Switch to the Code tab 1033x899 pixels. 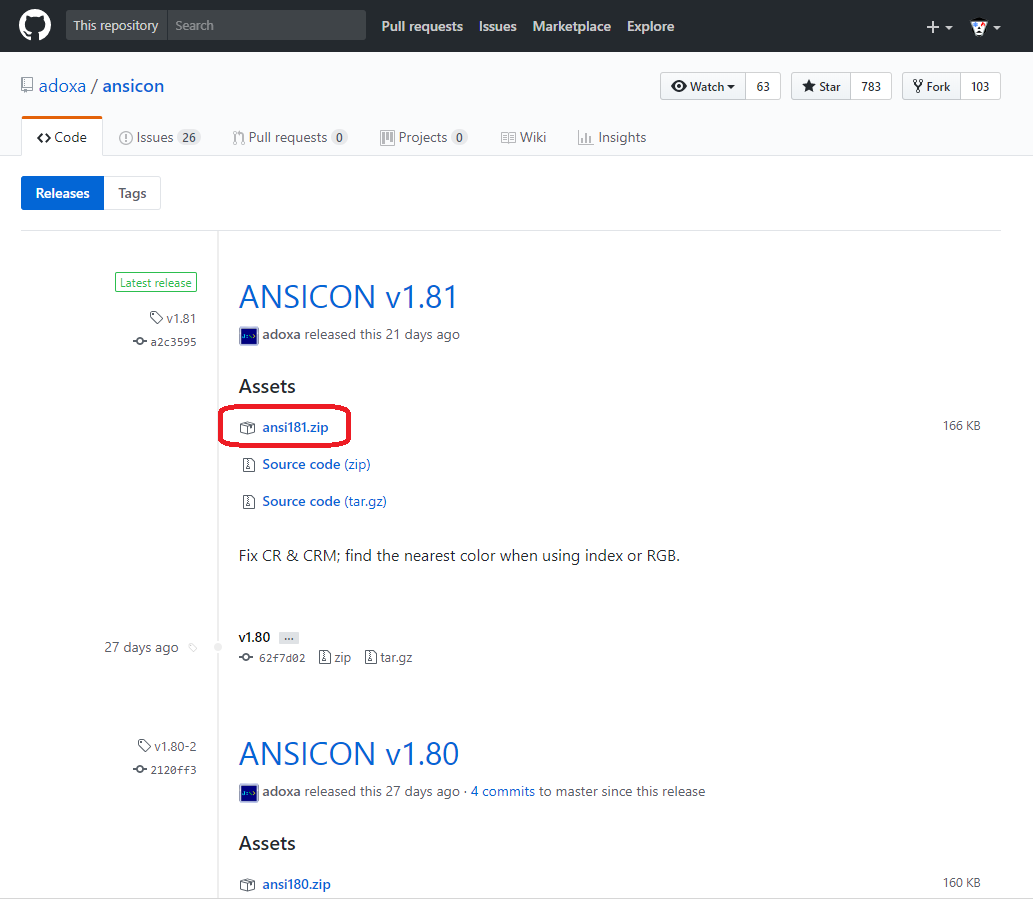tap(62, 137)
